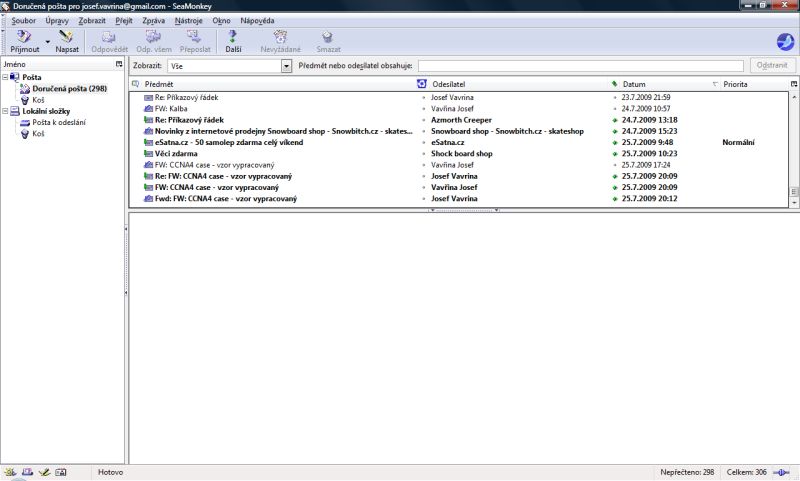Toggle read dot for 'FW: Kalba' row
The height and width of the screenshot is (481, 800).
click(x=423, y=109)
